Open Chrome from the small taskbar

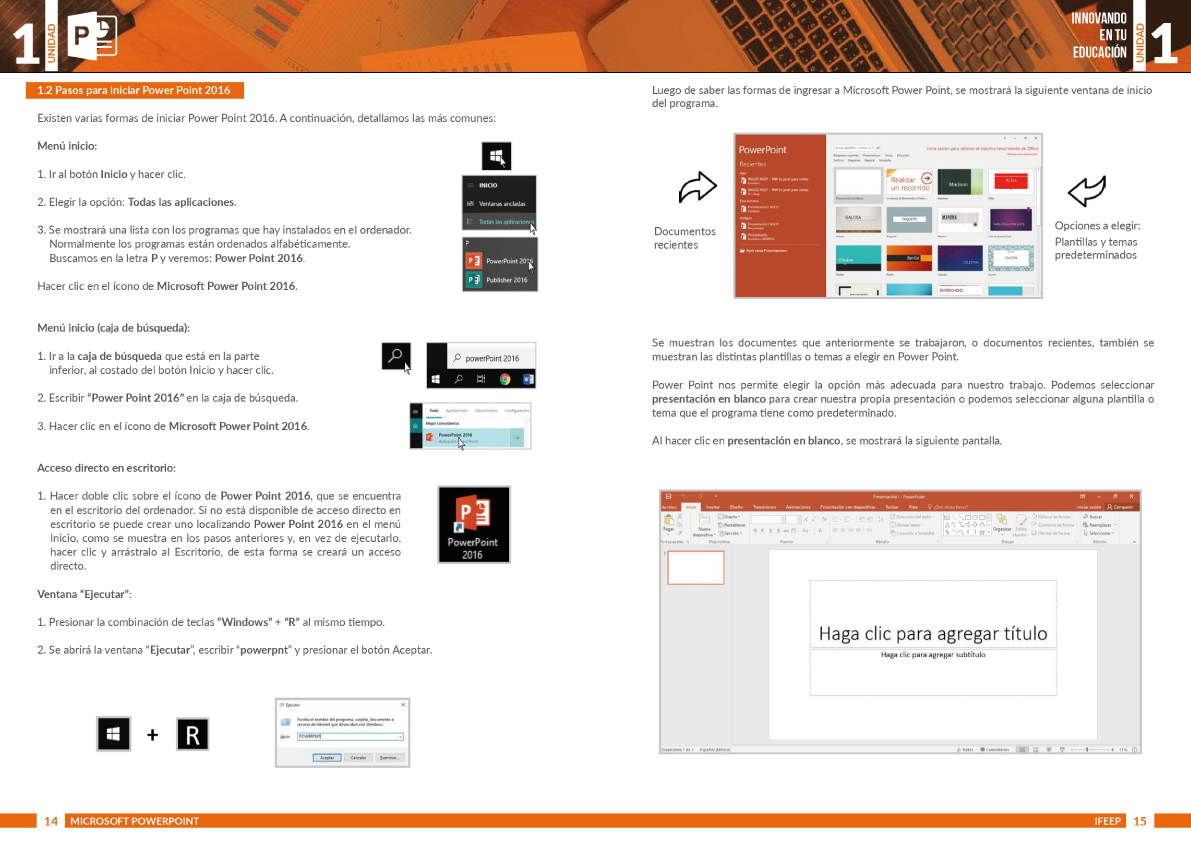coord(505,379)
